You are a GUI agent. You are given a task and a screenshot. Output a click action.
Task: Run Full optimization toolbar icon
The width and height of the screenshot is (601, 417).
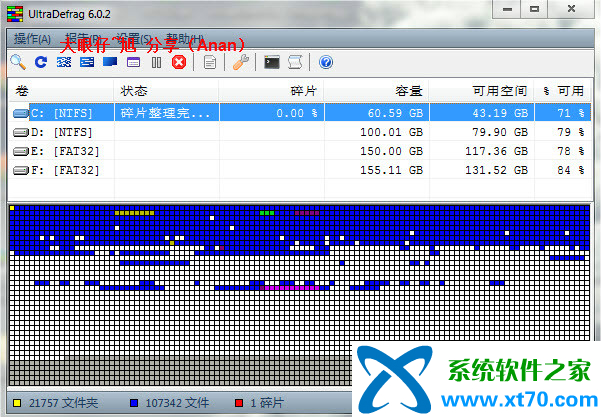110,62
